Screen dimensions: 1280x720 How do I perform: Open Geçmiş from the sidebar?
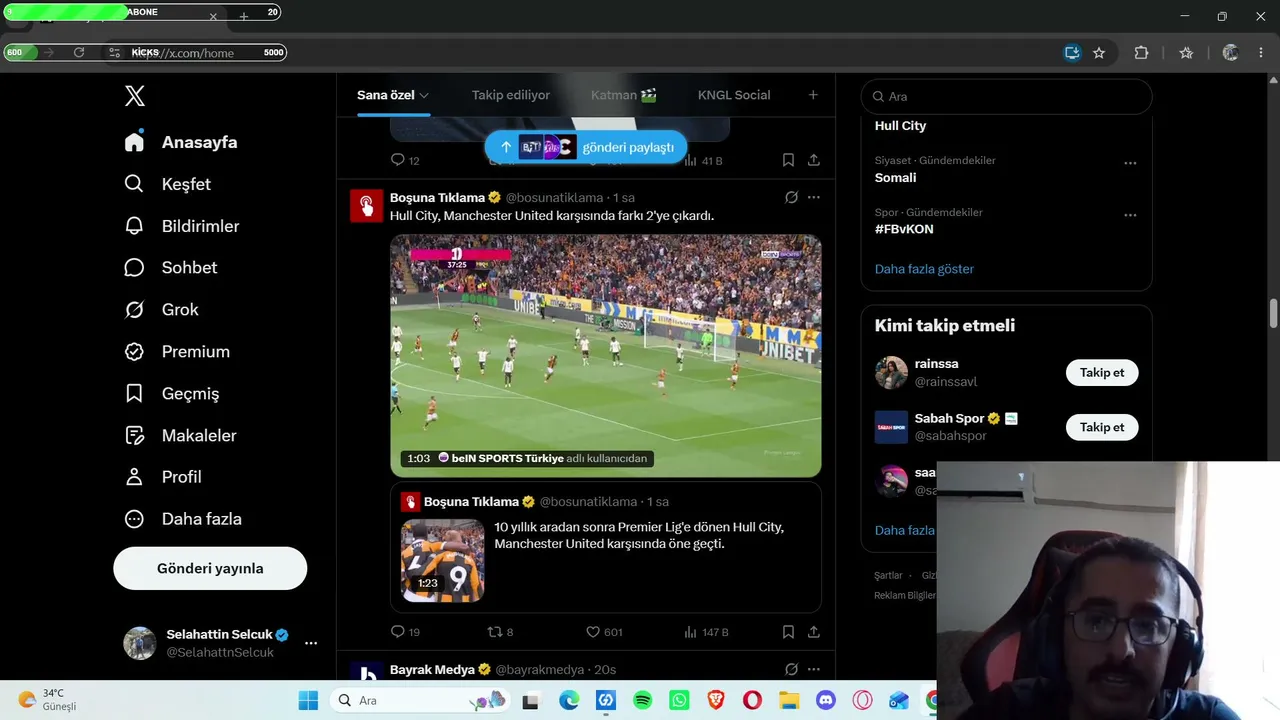coord(171,394)
